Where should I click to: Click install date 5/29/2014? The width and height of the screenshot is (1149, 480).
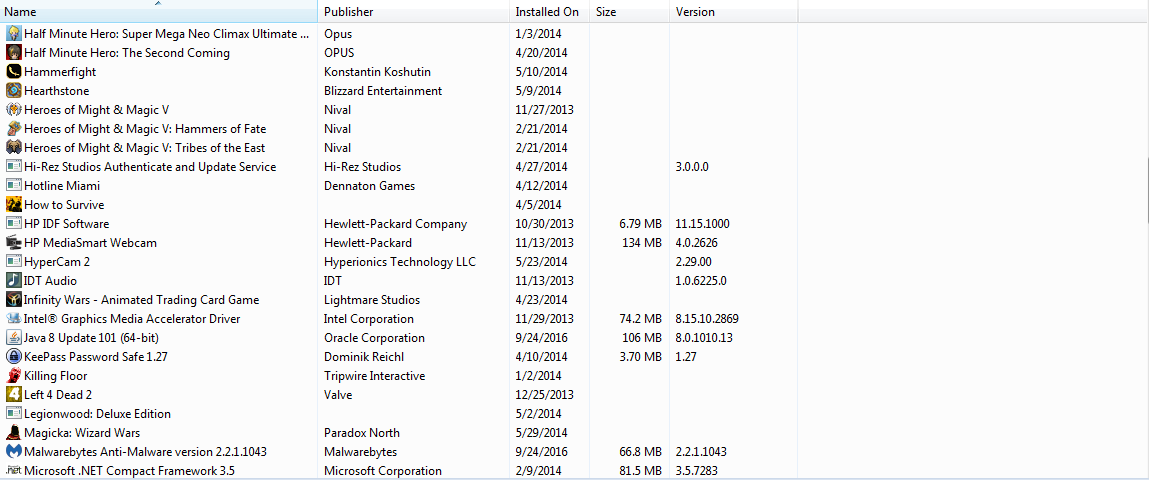point(542,433)
